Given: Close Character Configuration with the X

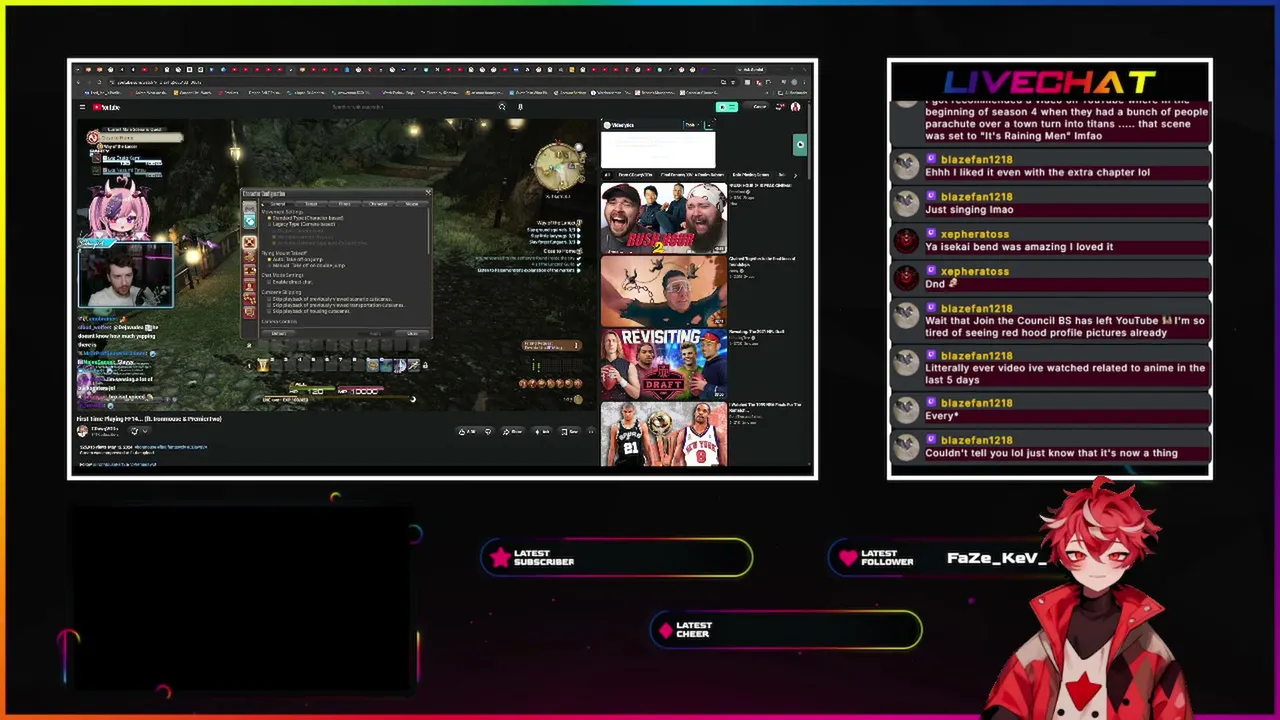Looking at the screenshot, I should click(x=427, y=193).
